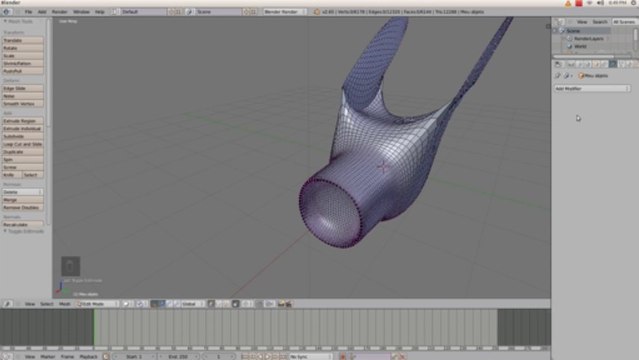The image size is (639, 360).
Task: Open the timeline View menu
Action: pos(30,356)
